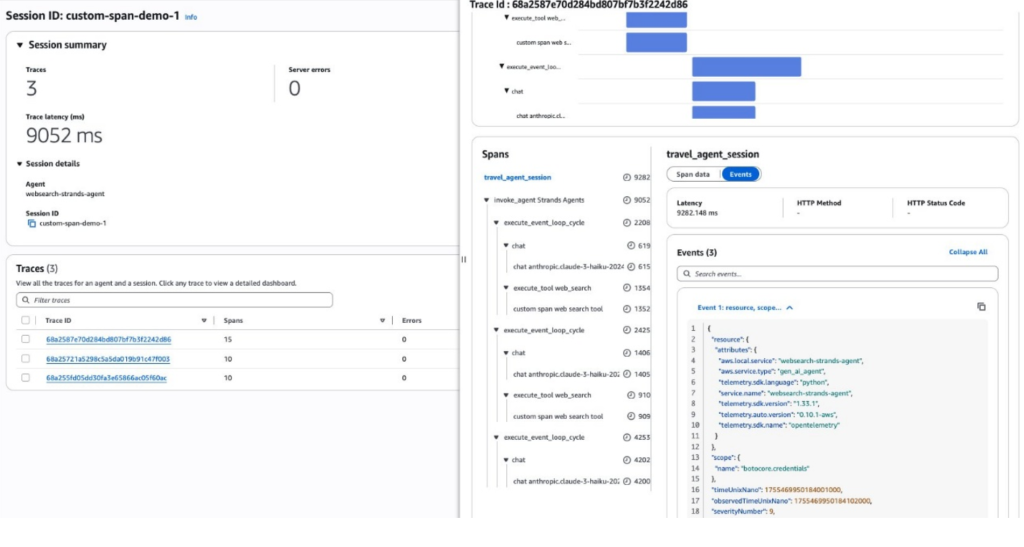Image resolution: width=1024 pixels, height=547 pixels.
Task: Focus the Filter traces input
Action: point(174,300)
